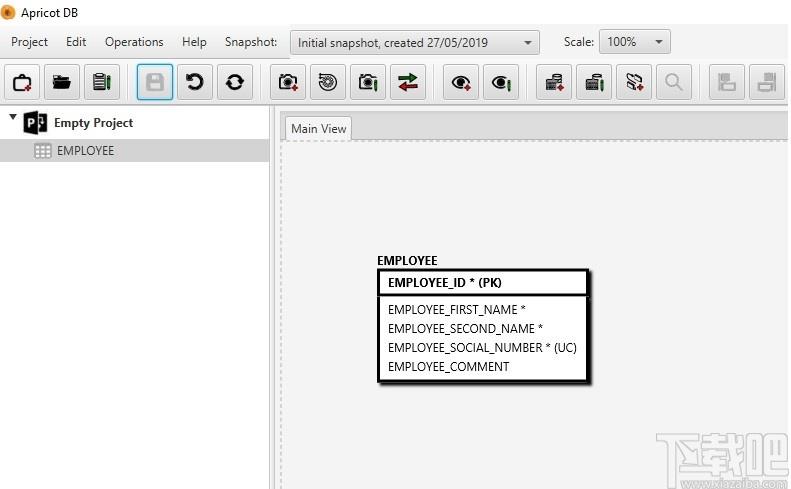This screenshot has height=489, width=791.
Task: Click the edit view eye-pencil icon
Action: (501, 82)
